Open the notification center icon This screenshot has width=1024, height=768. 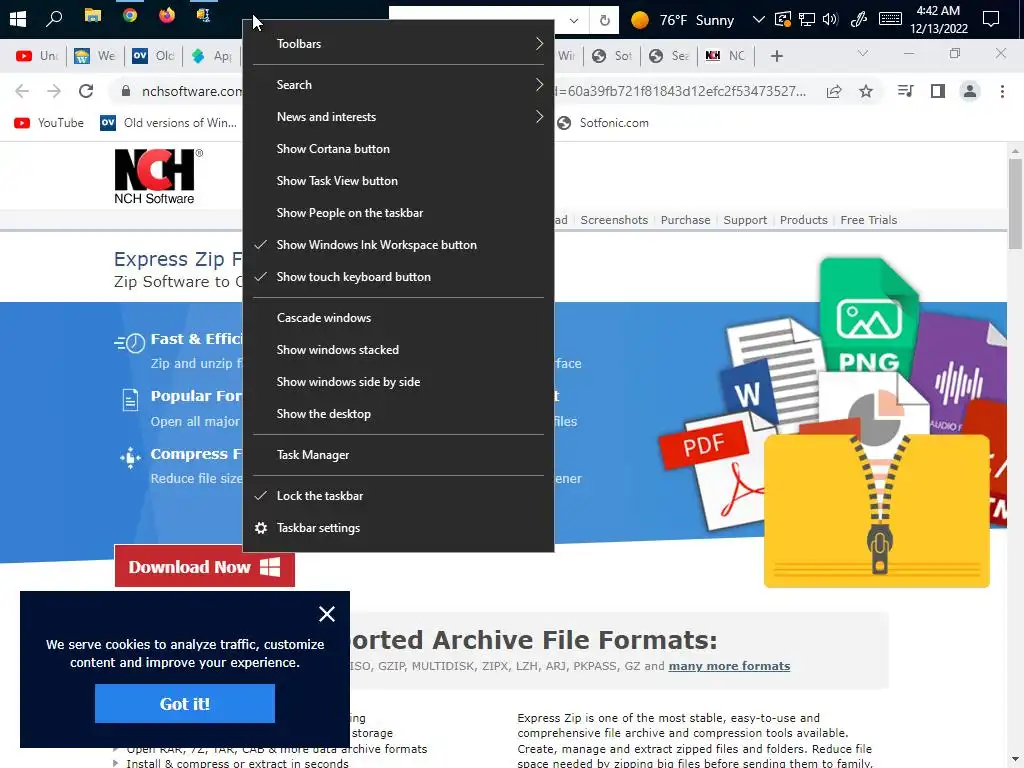click(991, 19)
